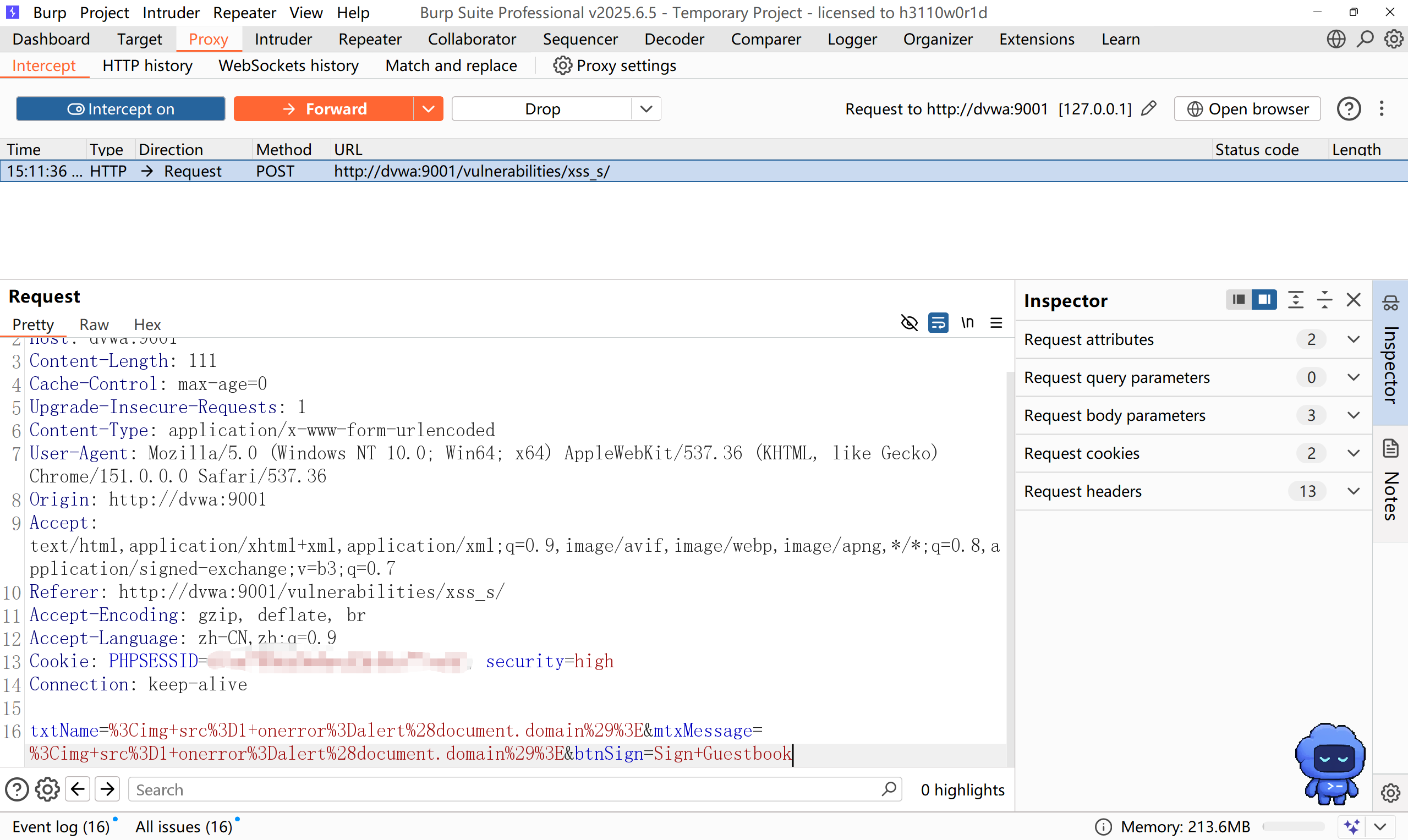Open the status bar dropdown chevron
The height and width of the screenshot is (840, 1408).
tap(1380, 826)
